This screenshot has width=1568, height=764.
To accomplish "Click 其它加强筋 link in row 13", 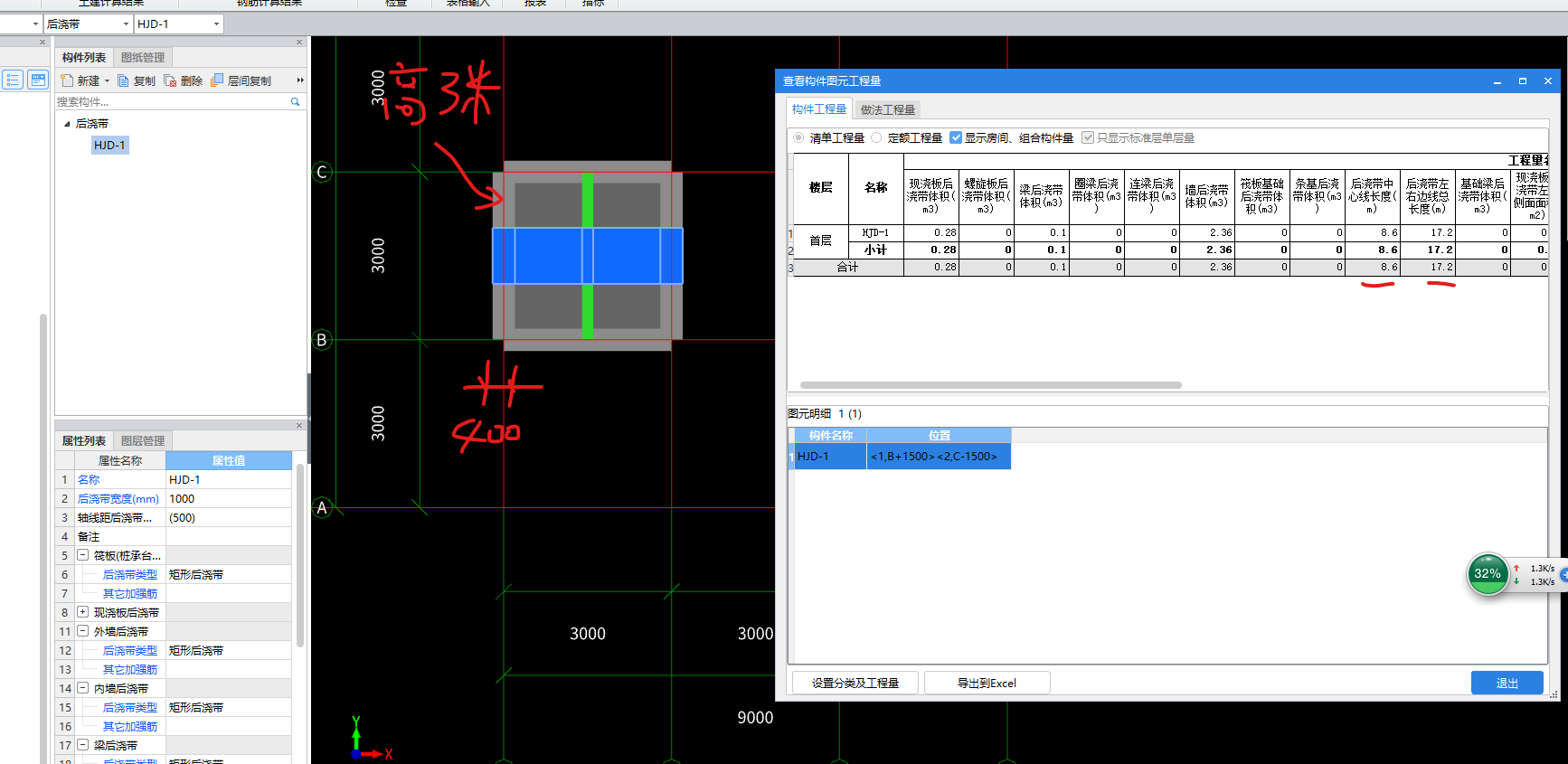I will 130,669.
